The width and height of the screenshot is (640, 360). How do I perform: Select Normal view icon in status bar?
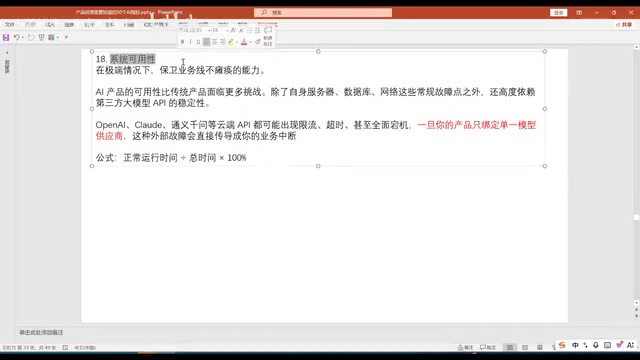[x=510, y=347]
